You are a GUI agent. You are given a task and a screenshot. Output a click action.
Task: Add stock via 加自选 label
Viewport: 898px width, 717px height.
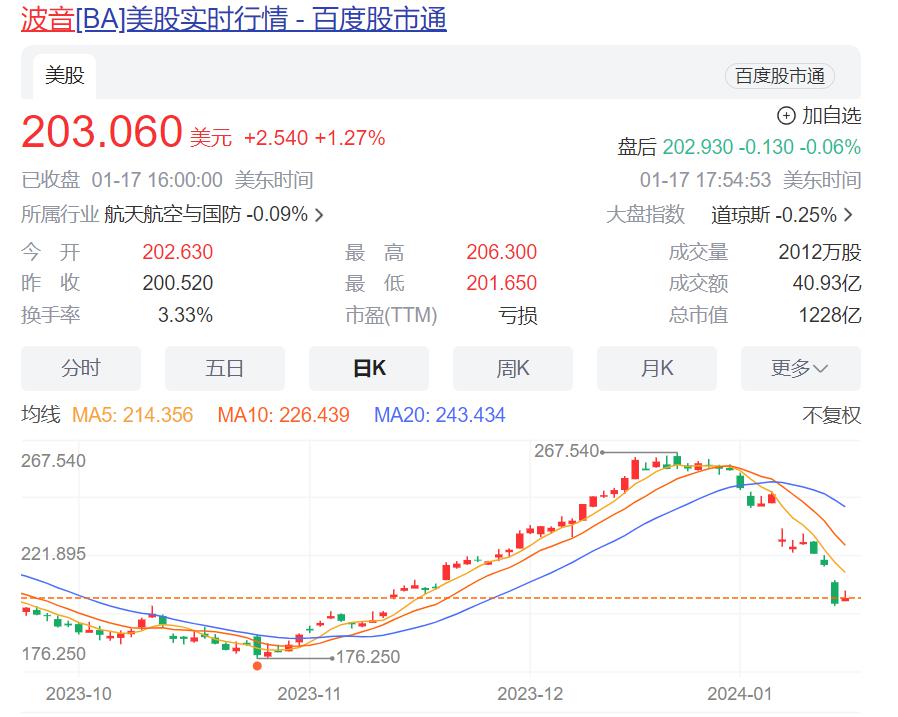point(831,116)
